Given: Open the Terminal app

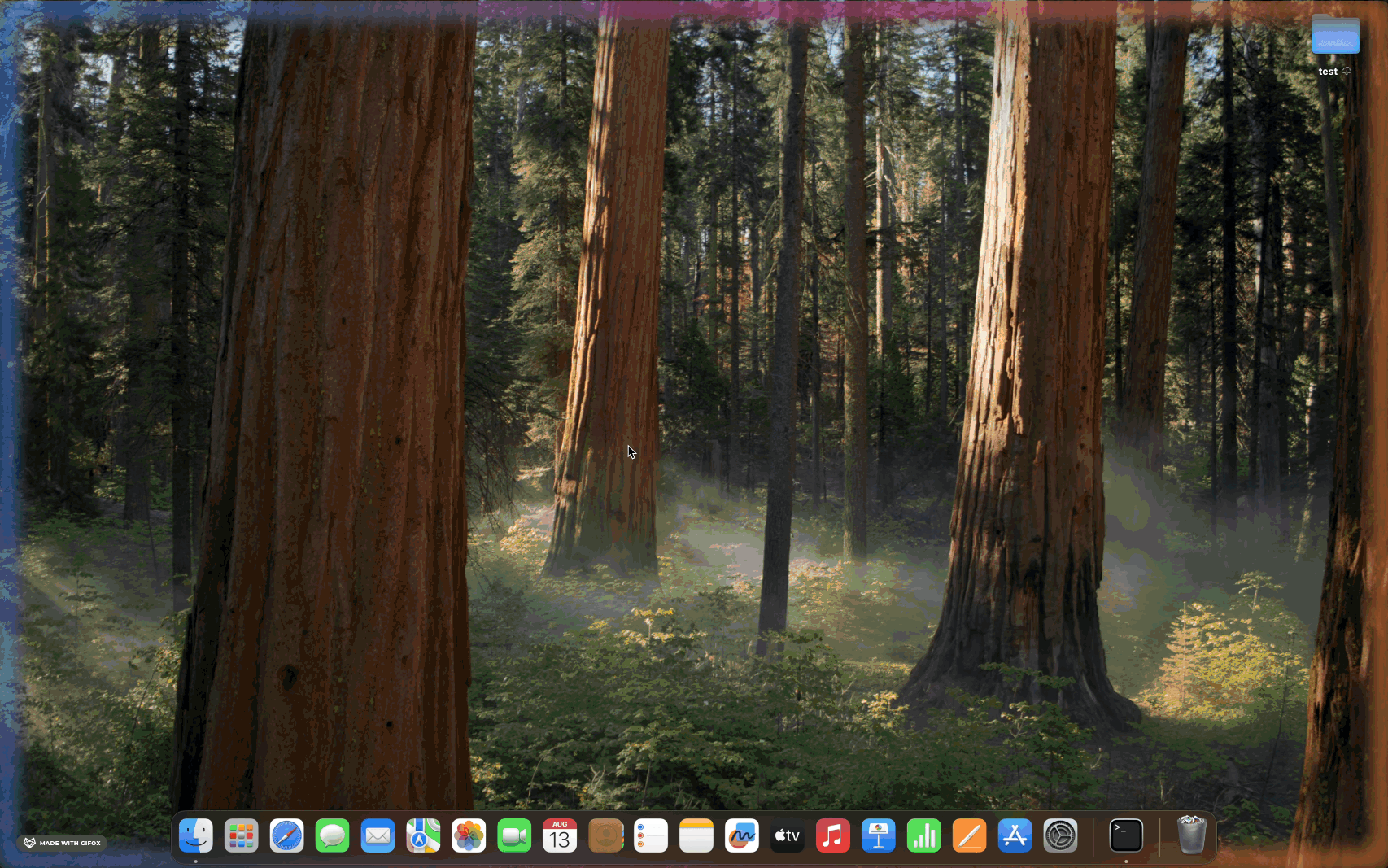Looking at the screenshot, I should pos(1126,835).
